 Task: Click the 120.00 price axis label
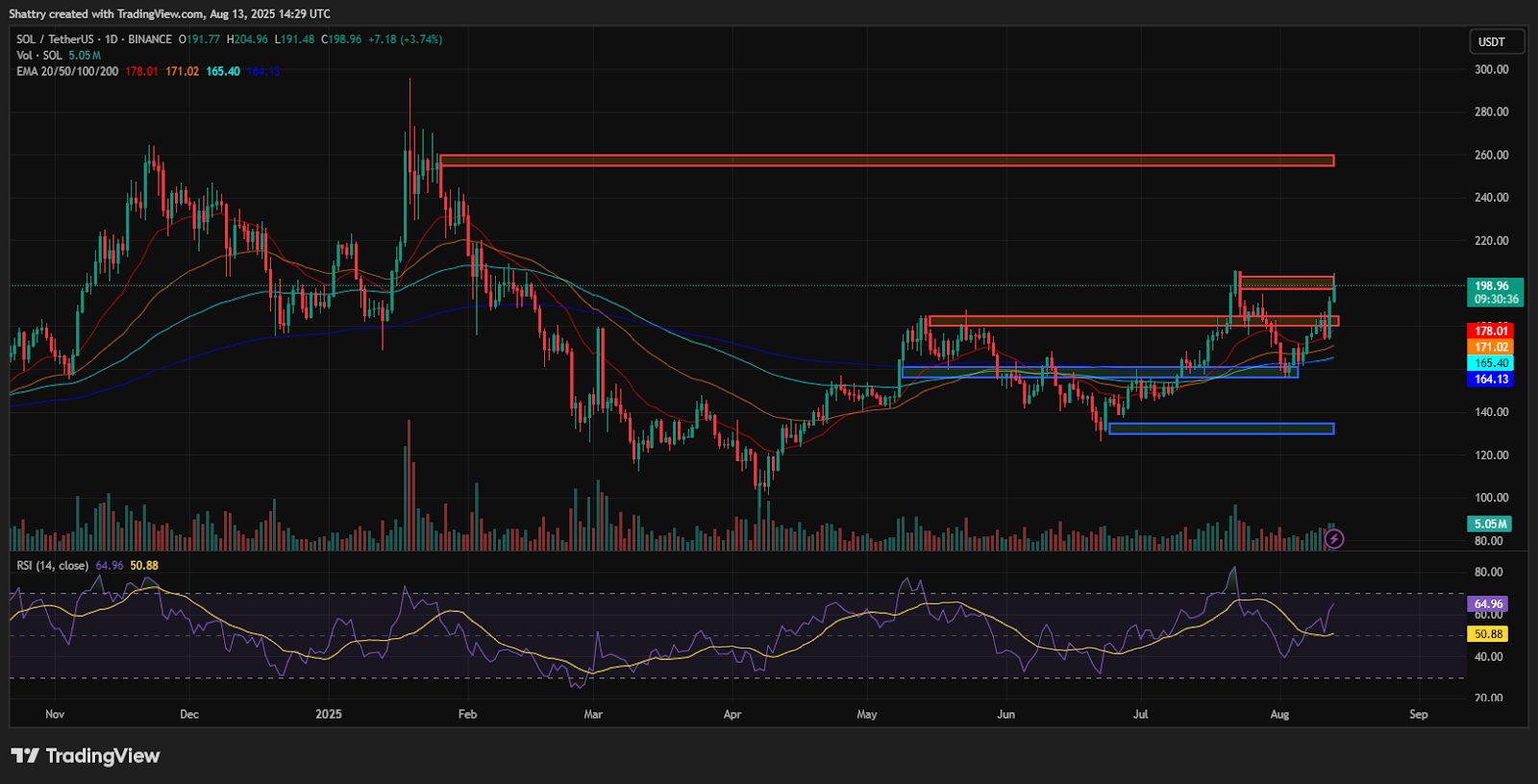pyautogui.click(x=1491, y=455)
